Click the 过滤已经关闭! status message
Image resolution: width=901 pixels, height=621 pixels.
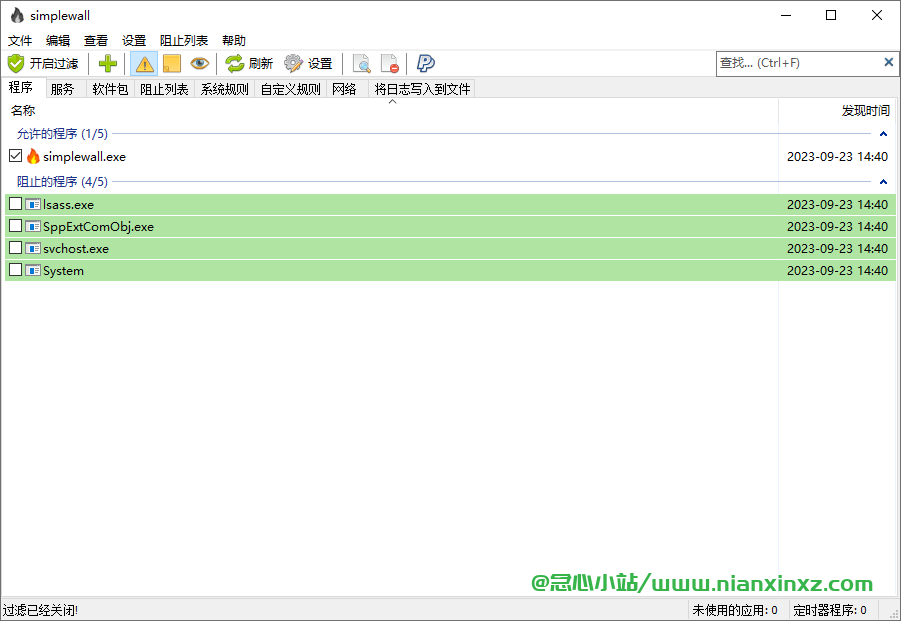pos(40,610)
